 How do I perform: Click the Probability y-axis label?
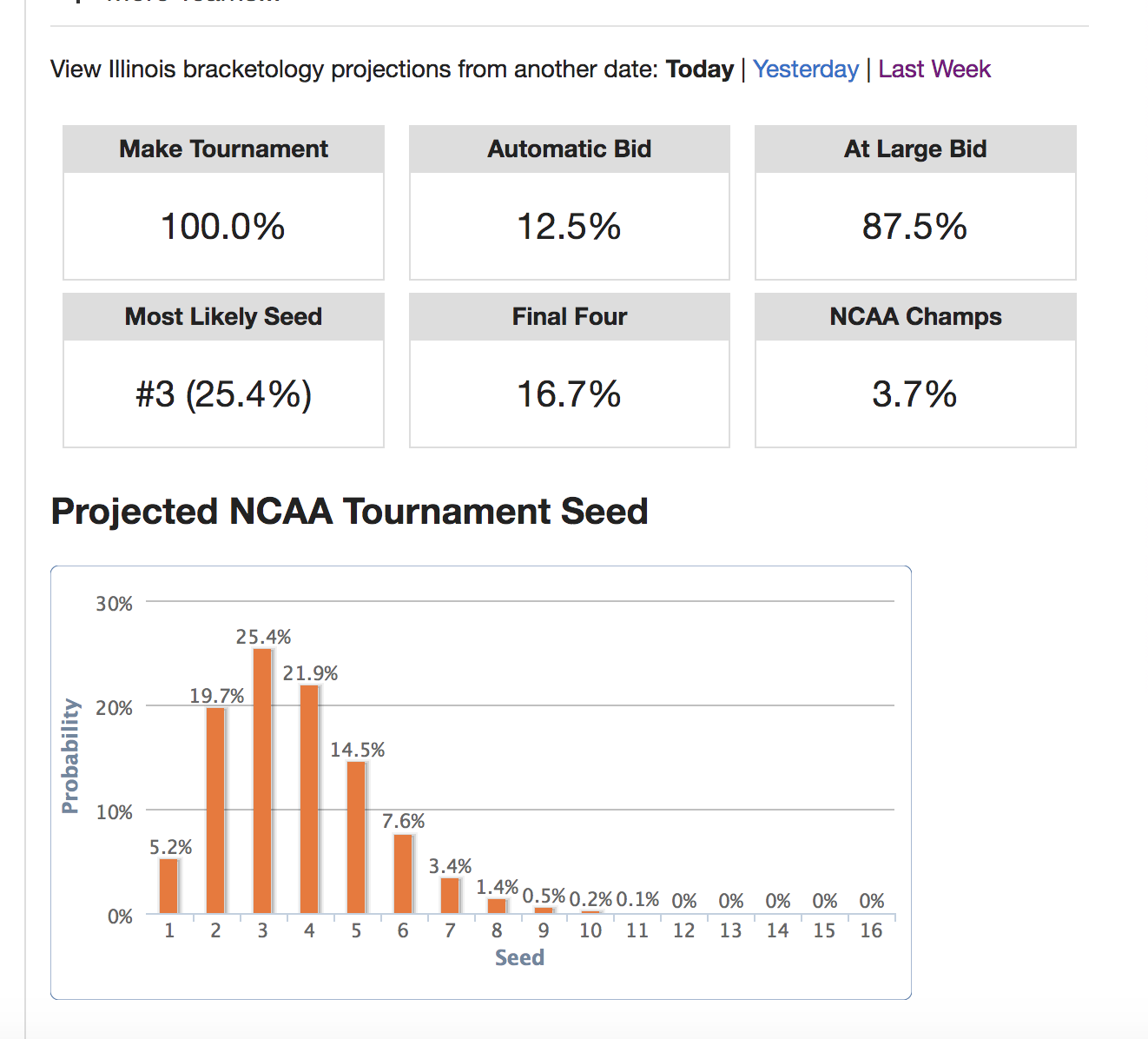[70, 756]
